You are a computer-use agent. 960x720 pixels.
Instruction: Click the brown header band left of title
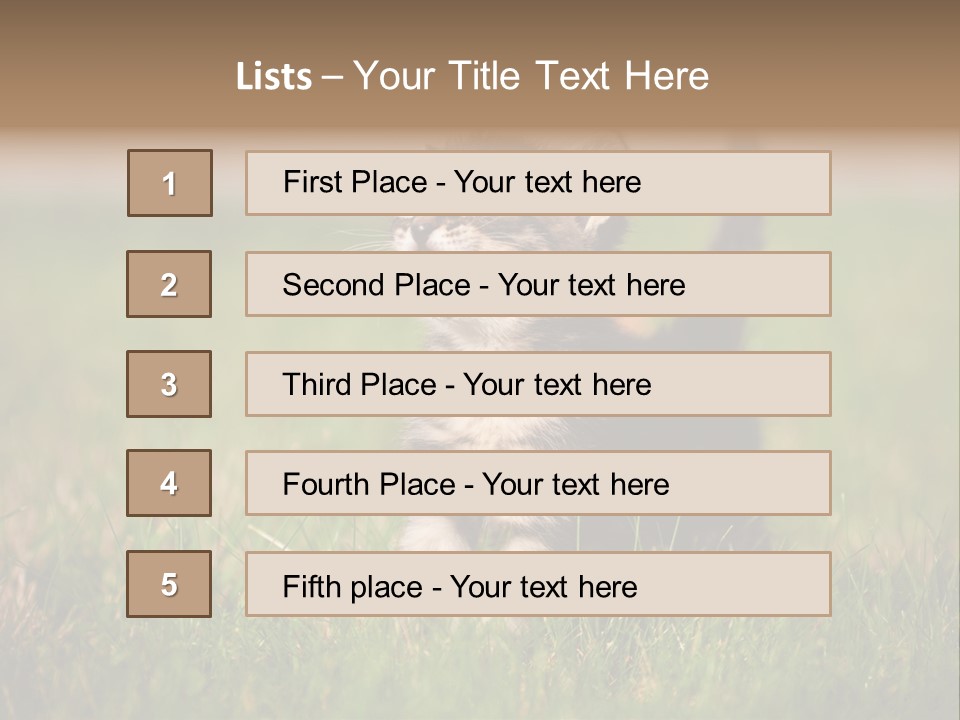(116, 67)
